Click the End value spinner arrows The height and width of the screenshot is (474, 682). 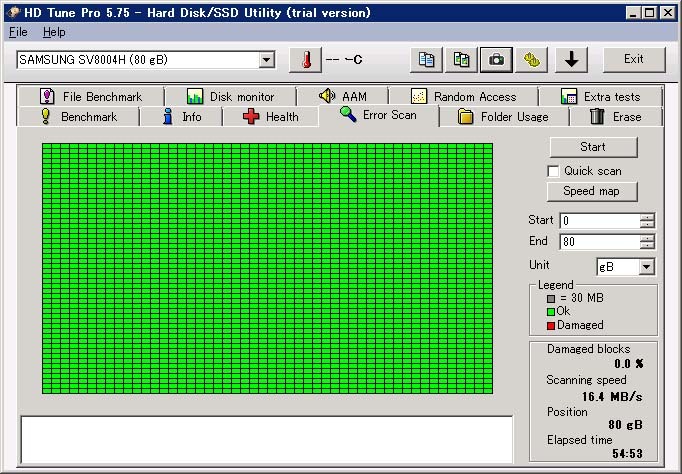coord(647,242)
